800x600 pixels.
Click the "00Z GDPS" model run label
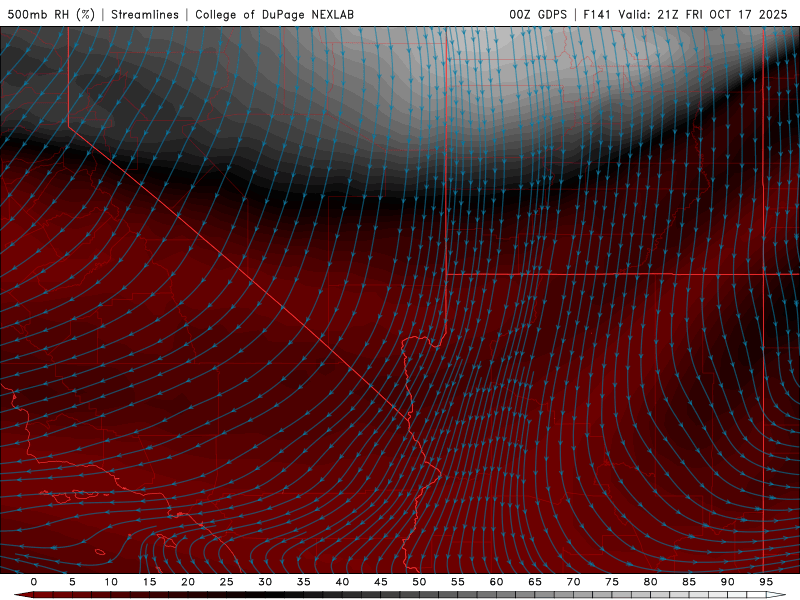click(538, 14)
